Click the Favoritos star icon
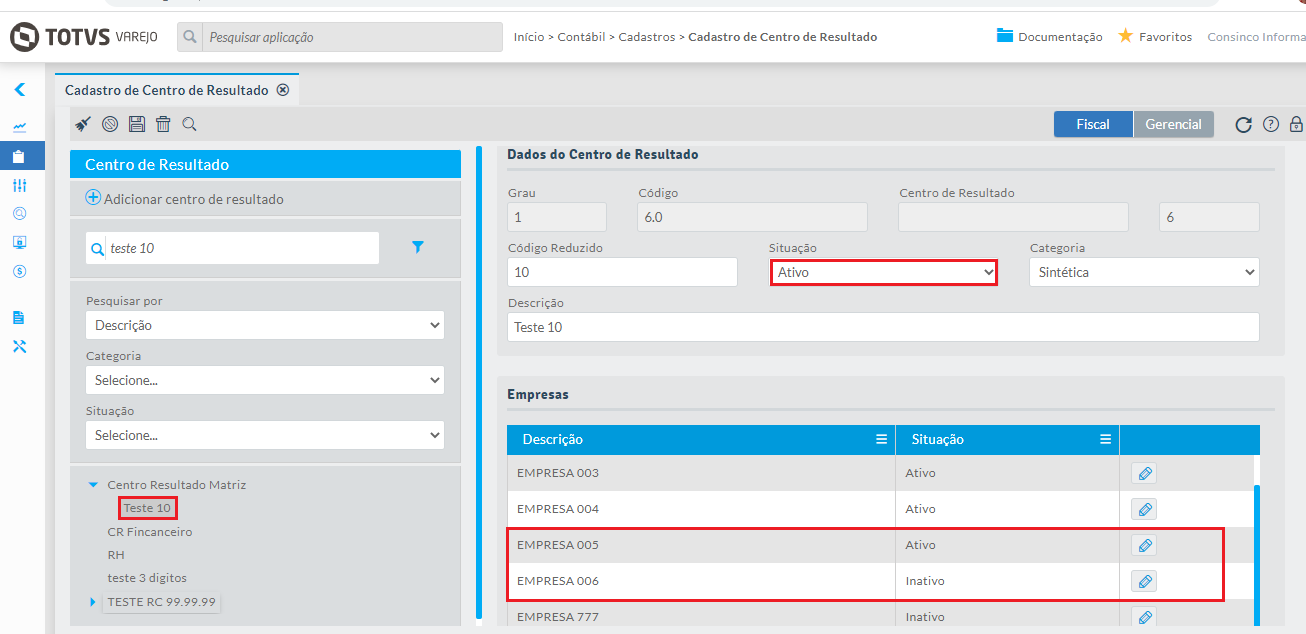The image size is (1306, 634). pyautogui.click(x=1125, y=36)
